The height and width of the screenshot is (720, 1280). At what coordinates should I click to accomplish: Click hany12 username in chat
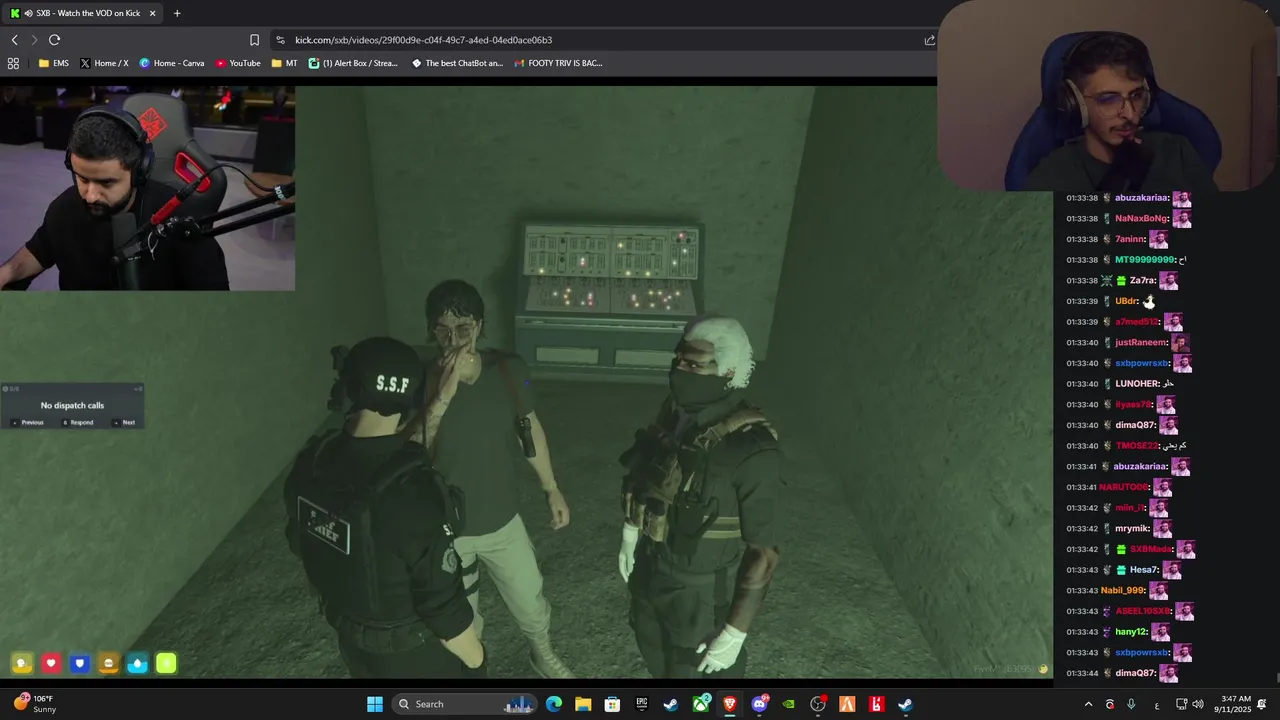[1132, 632]
